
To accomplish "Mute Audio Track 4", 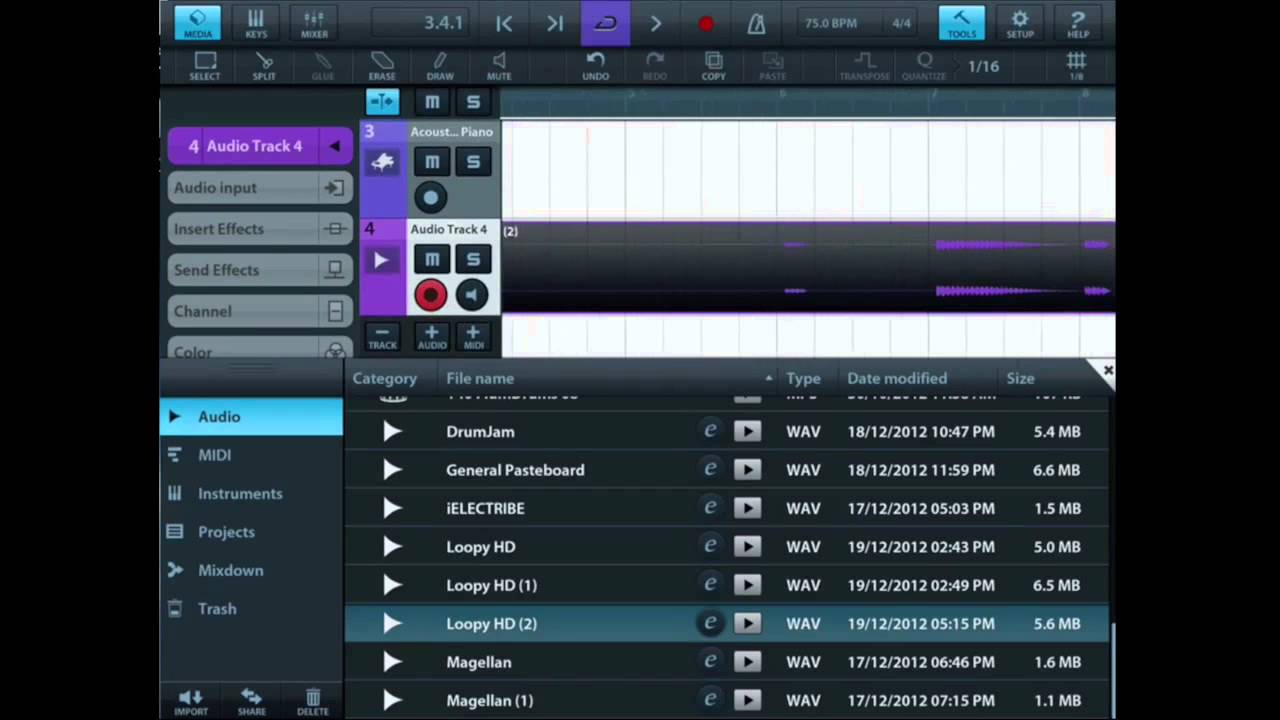I will (432, 259).
